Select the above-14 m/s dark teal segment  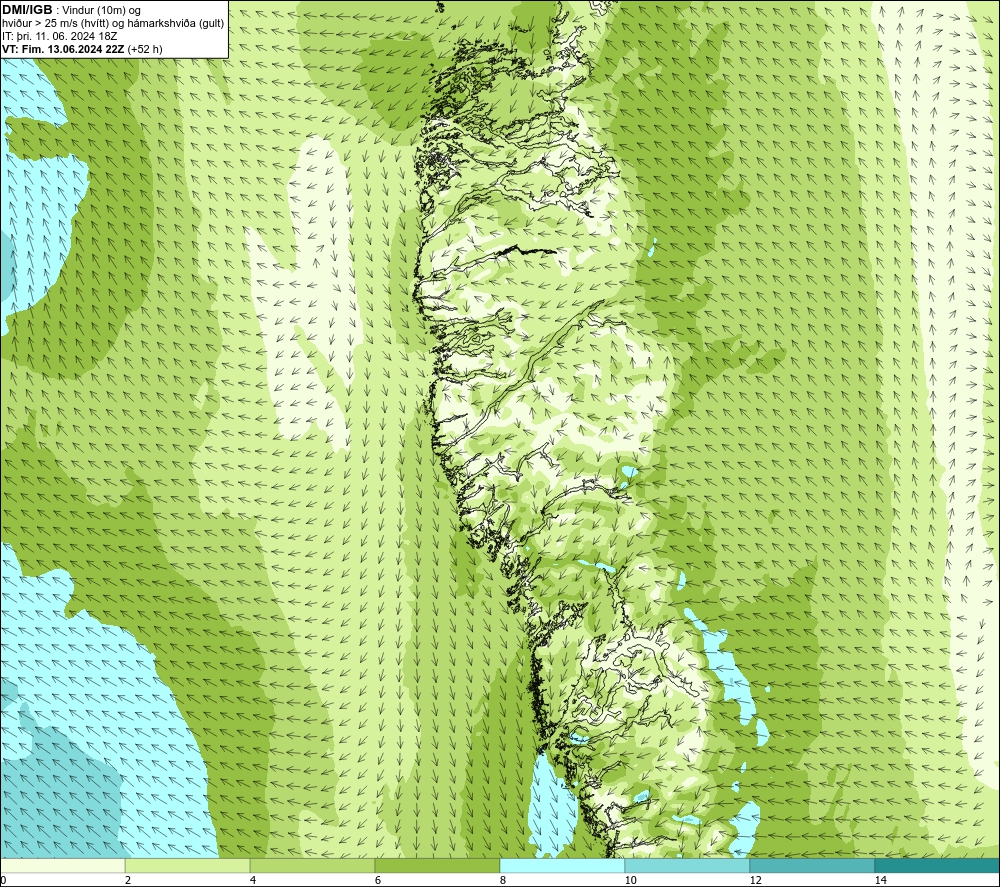click(x=938, y=865)
